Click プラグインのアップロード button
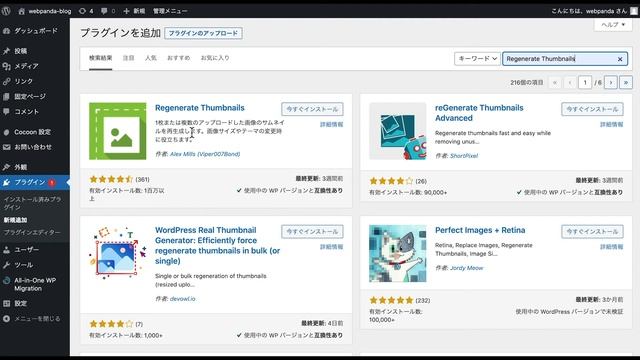The height and width of the screenshot is (360, 640). 203,33
